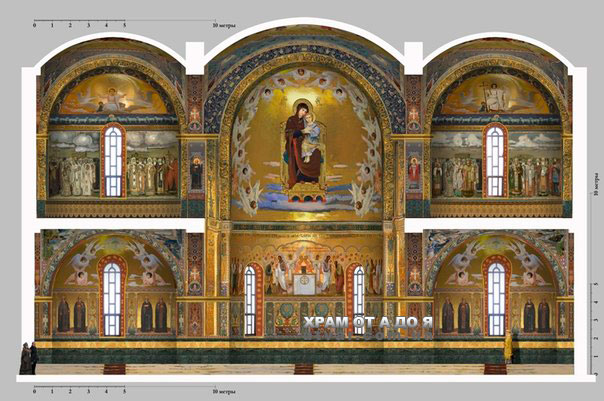Click the central floor steps below the altar
Screen dimensions: 604x401
tap(304, 369)
